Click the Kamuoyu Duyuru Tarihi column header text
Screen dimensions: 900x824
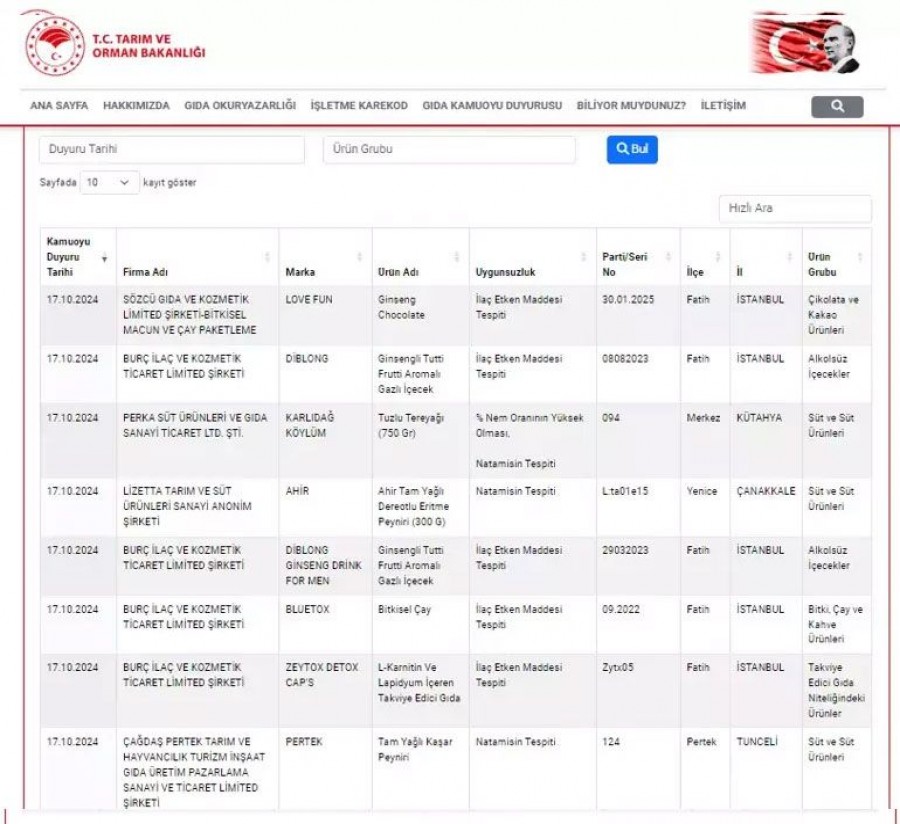point(68,257)
